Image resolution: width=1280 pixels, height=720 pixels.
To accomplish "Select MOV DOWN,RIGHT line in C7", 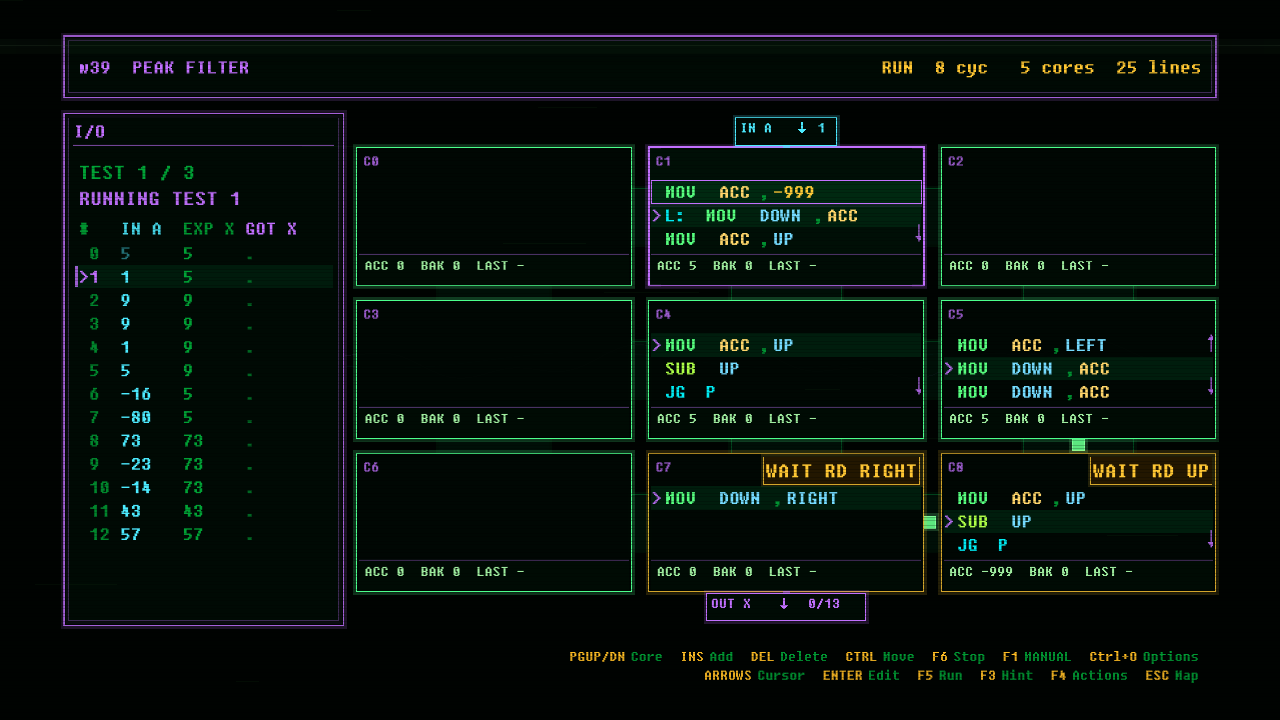I will click(786, 498).
